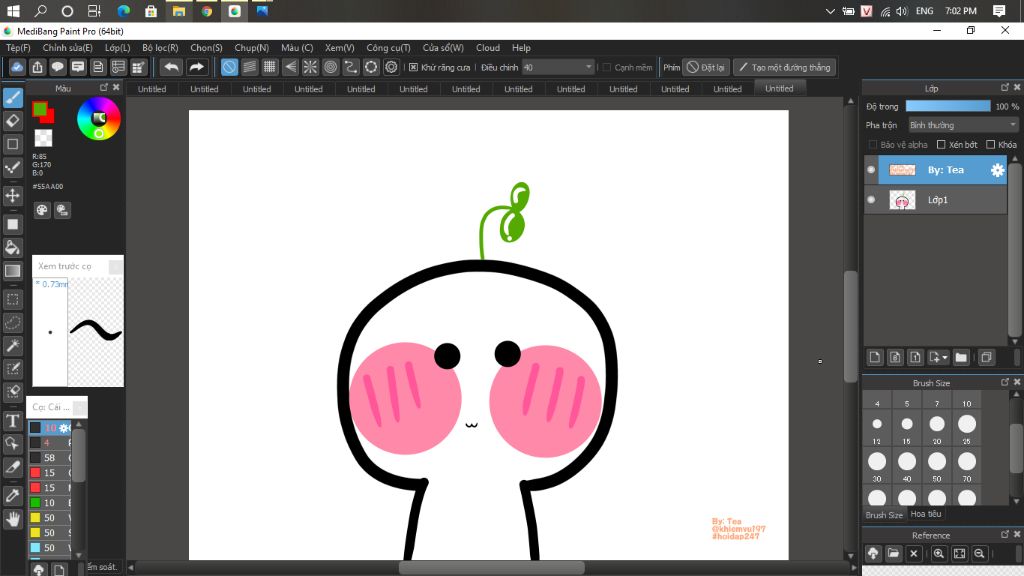This screenshot has width=1024, height=576.
Task: Adjust the Độ trong opacity slider
Action: 948,106
